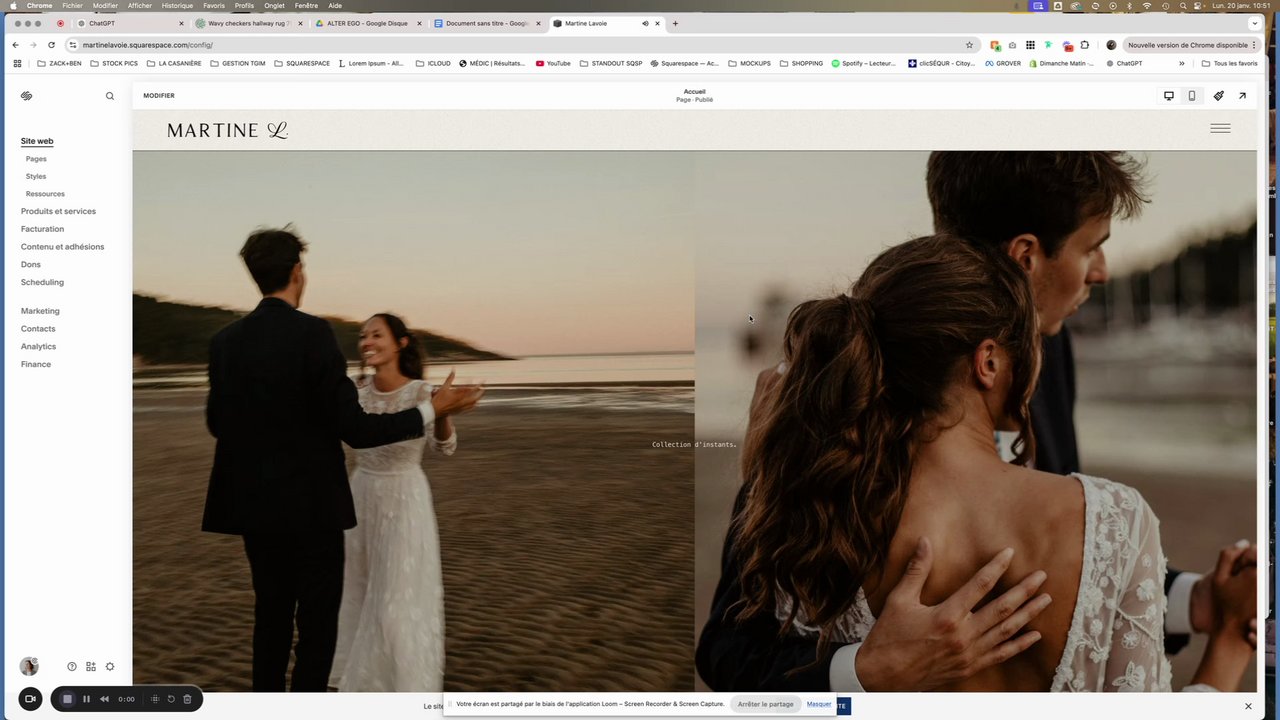Switch to mobile preview icon
Screen dimensions: 1280x720
tap(1191, 96)
